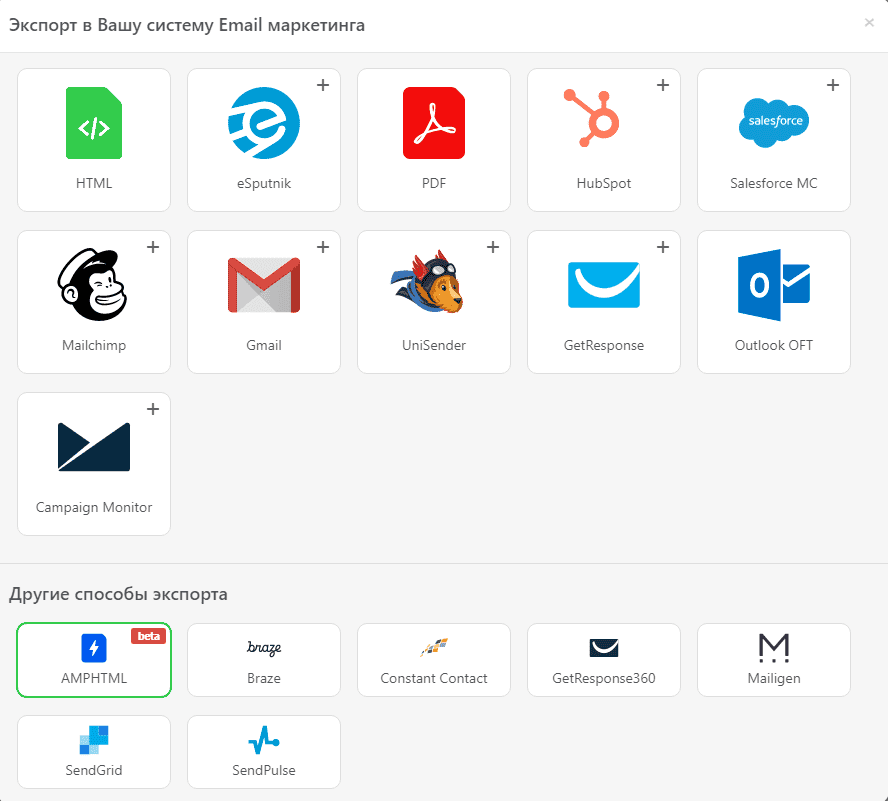Open the Constant Contact export option
Screen dimensions: 888x801
coord(433,660)
